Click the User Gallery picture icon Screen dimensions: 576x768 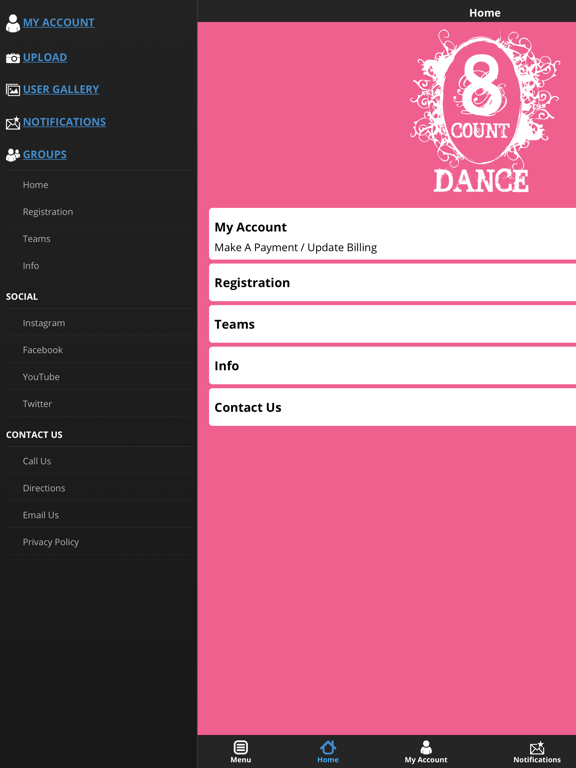point(13,90)
